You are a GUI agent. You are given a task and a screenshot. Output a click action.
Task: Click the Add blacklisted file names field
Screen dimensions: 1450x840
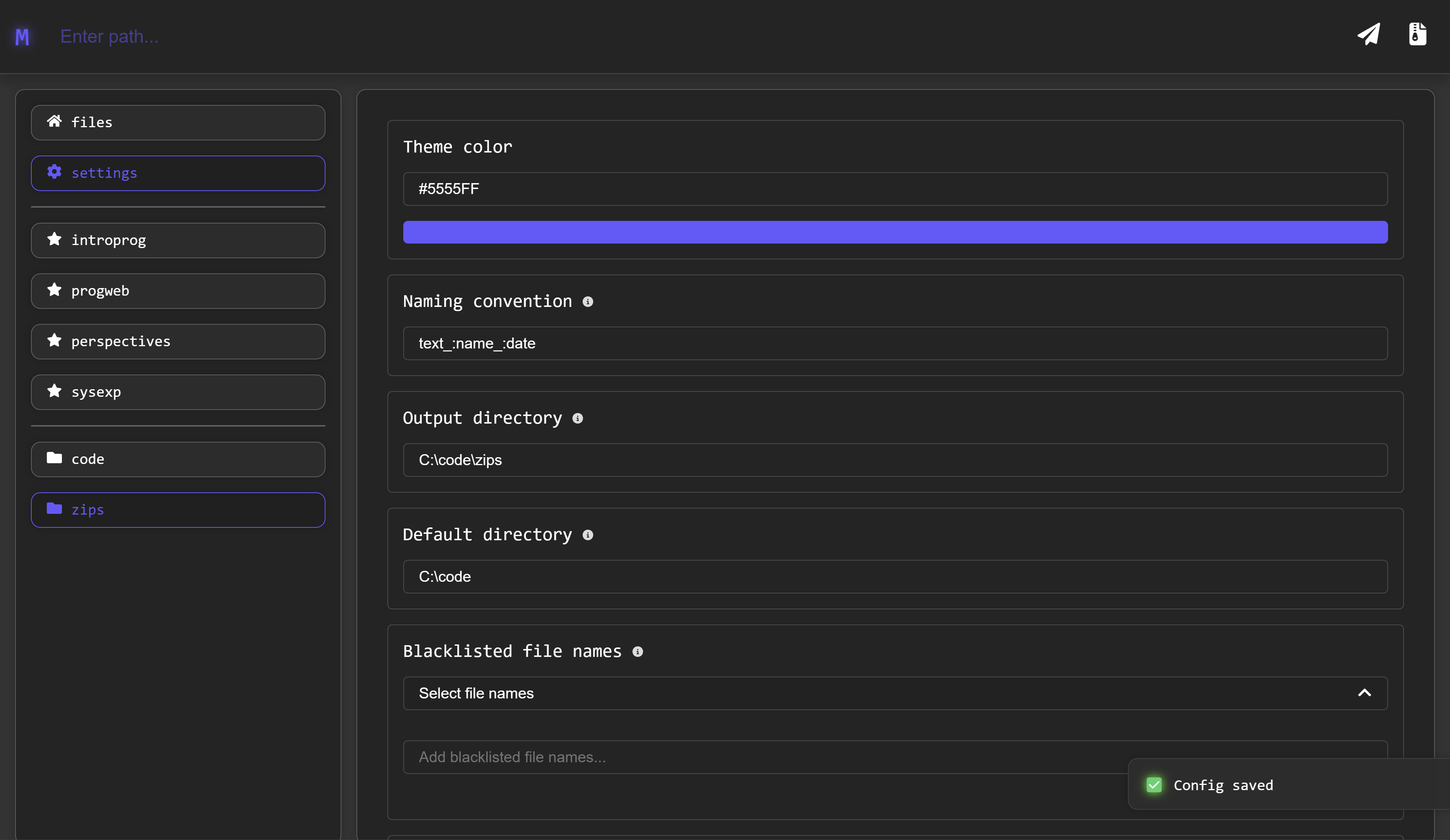pos(748,757)
